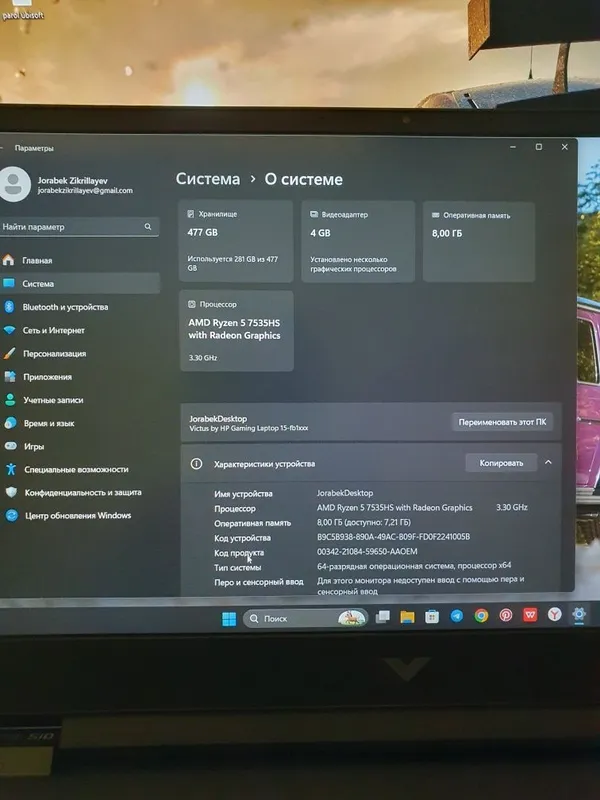Click the accessibility figure icon
The image size is (600, 800).
click(x=11, y=469)
